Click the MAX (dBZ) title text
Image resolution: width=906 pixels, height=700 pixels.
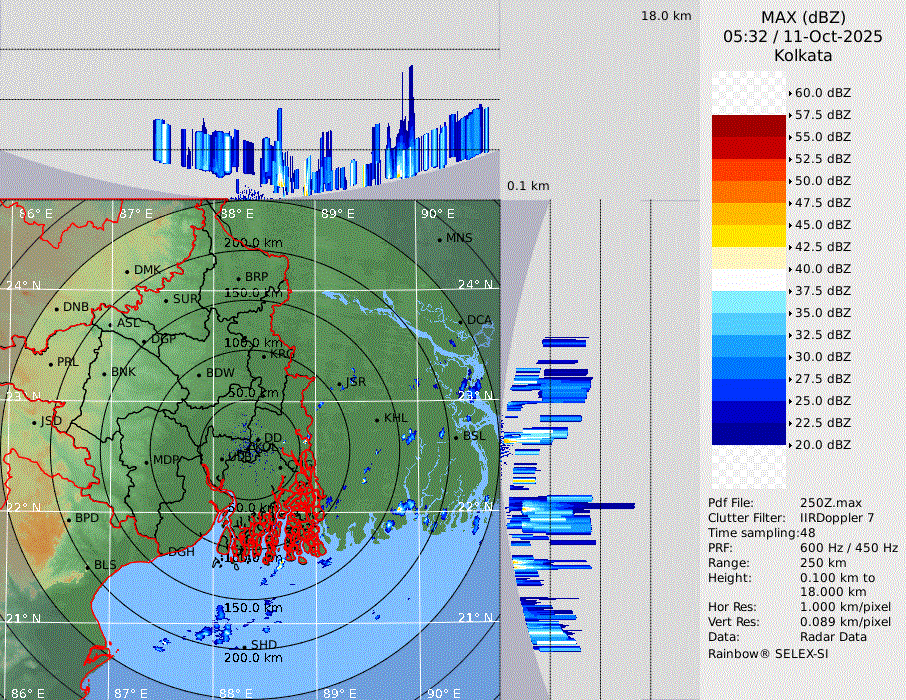point(803,17)
